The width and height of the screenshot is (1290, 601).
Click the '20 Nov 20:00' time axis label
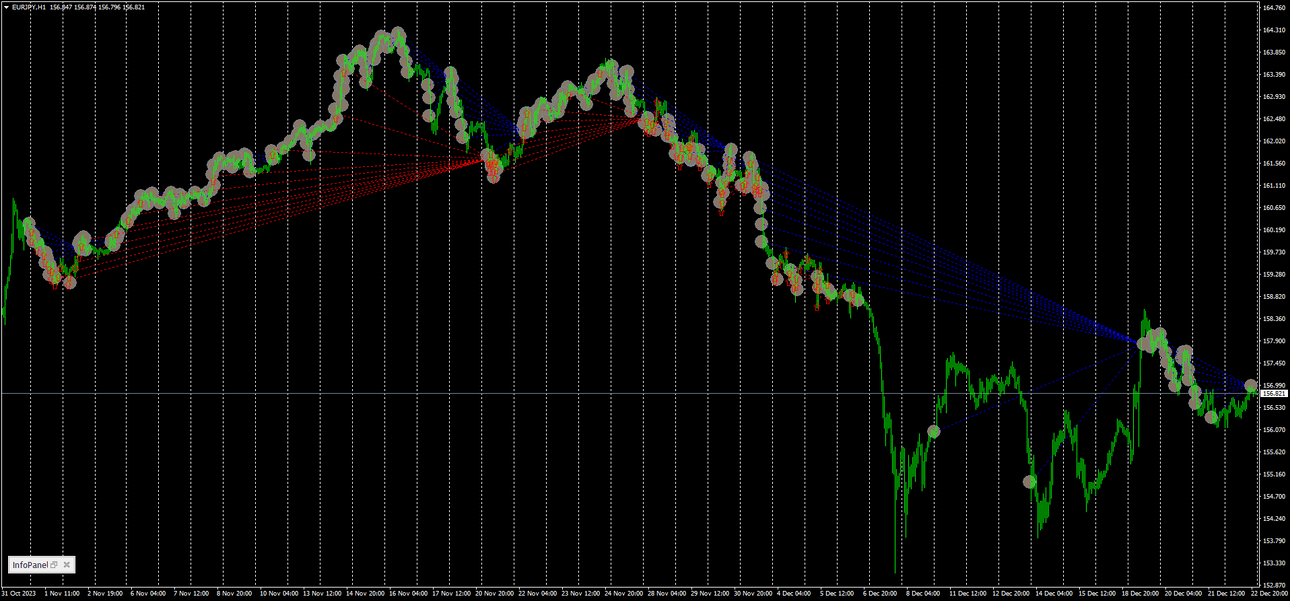[x=495, y=593]
